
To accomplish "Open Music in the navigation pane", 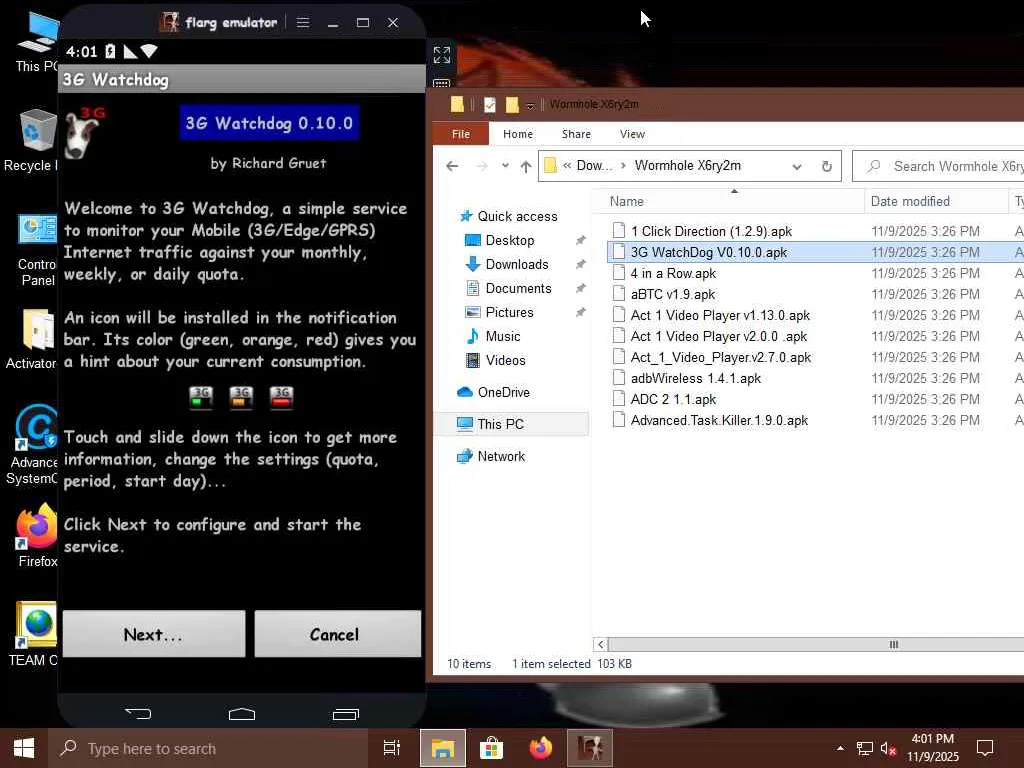I will 502,336.
